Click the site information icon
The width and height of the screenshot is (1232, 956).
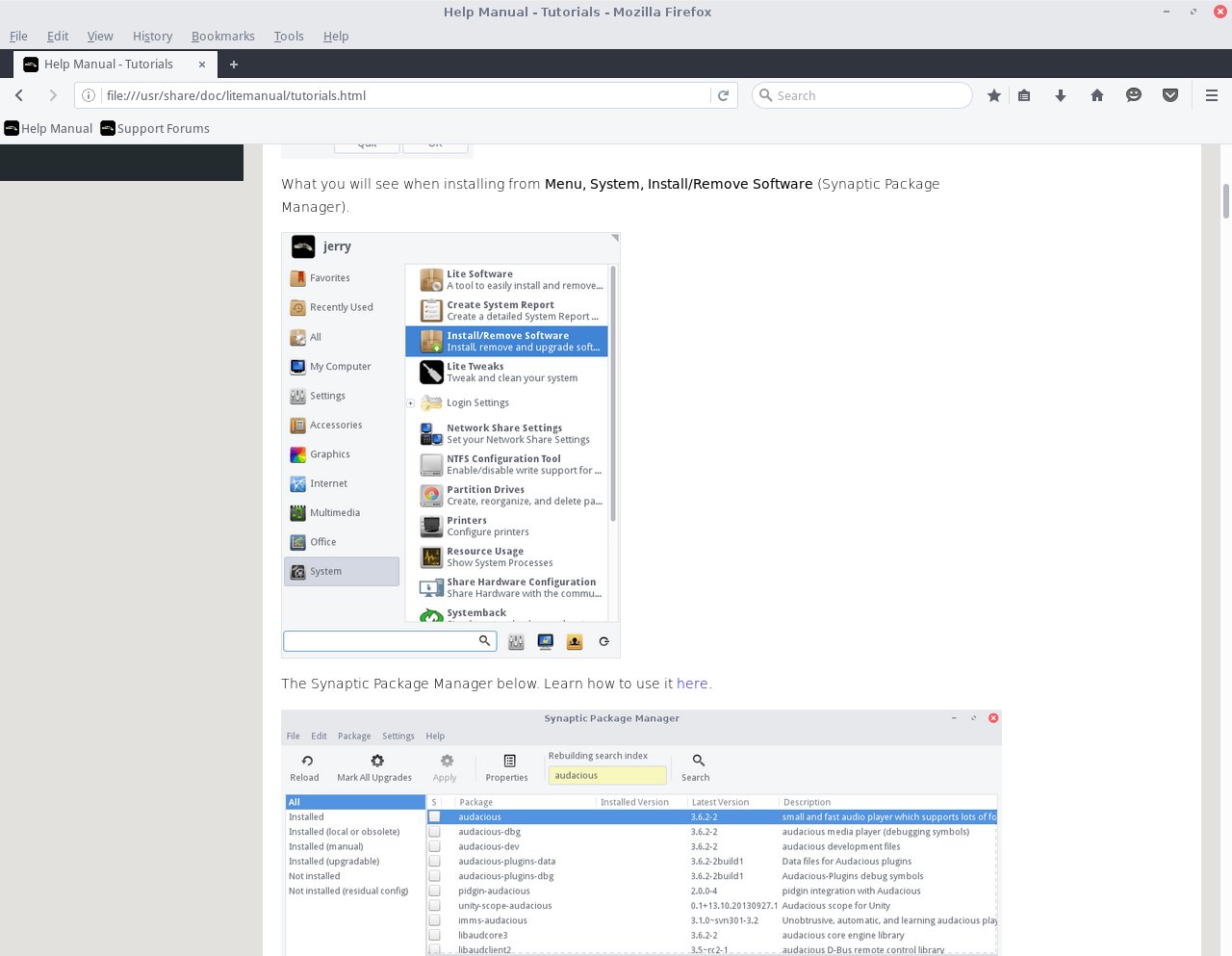(89, 95)
